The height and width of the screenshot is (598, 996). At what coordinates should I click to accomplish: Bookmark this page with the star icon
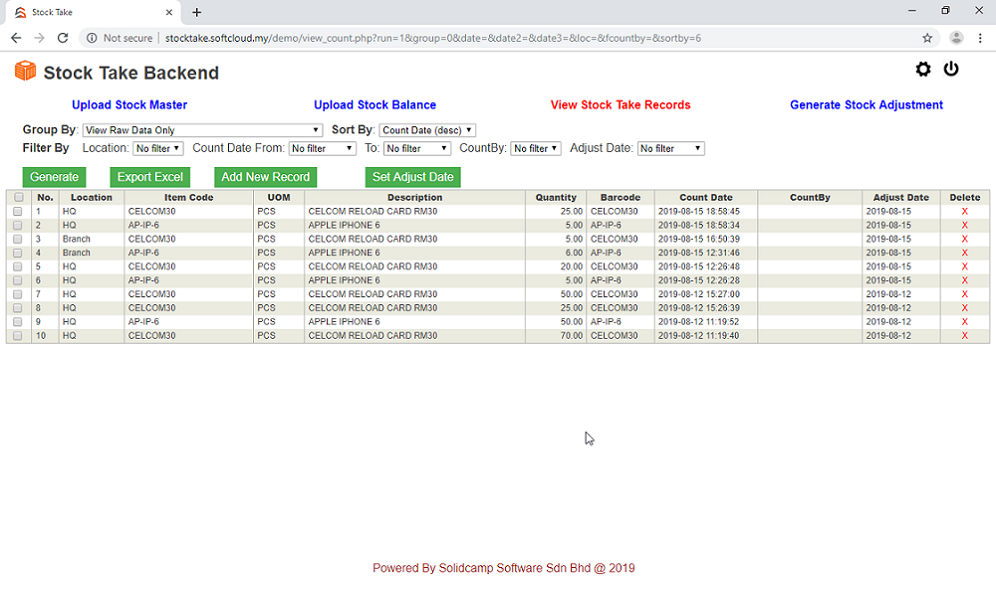[927, 38]
